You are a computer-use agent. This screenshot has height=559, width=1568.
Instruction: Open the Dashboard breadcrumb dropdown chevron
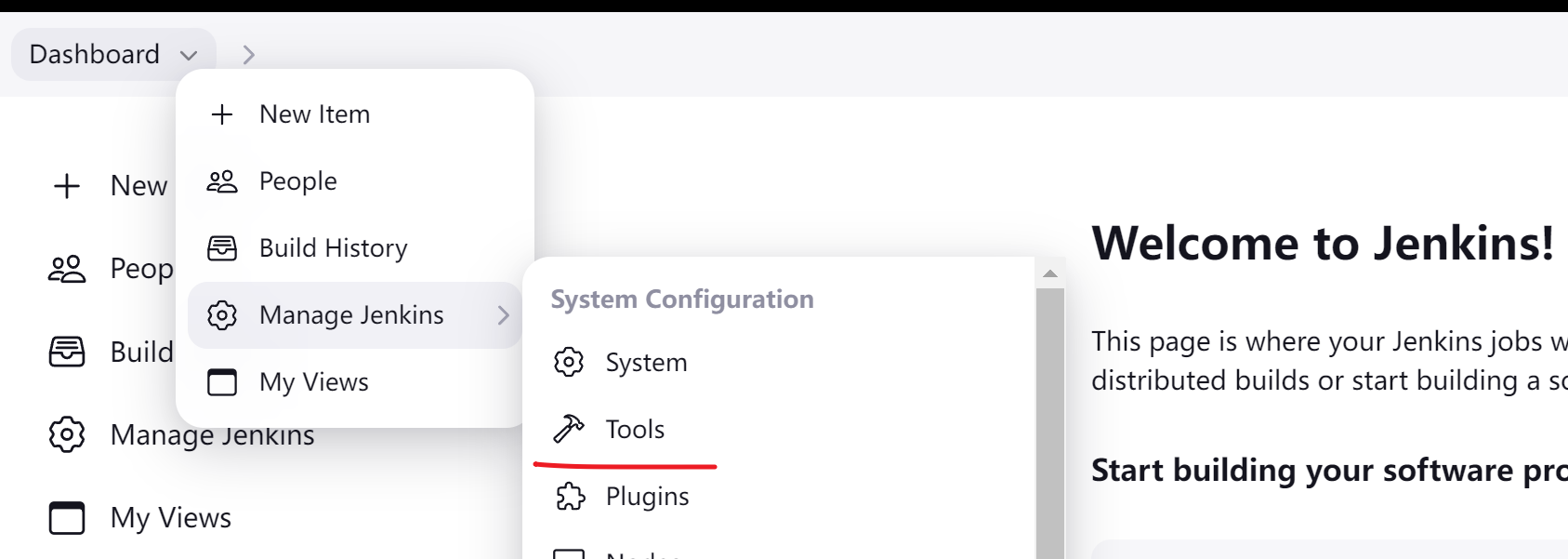[189, 55]
